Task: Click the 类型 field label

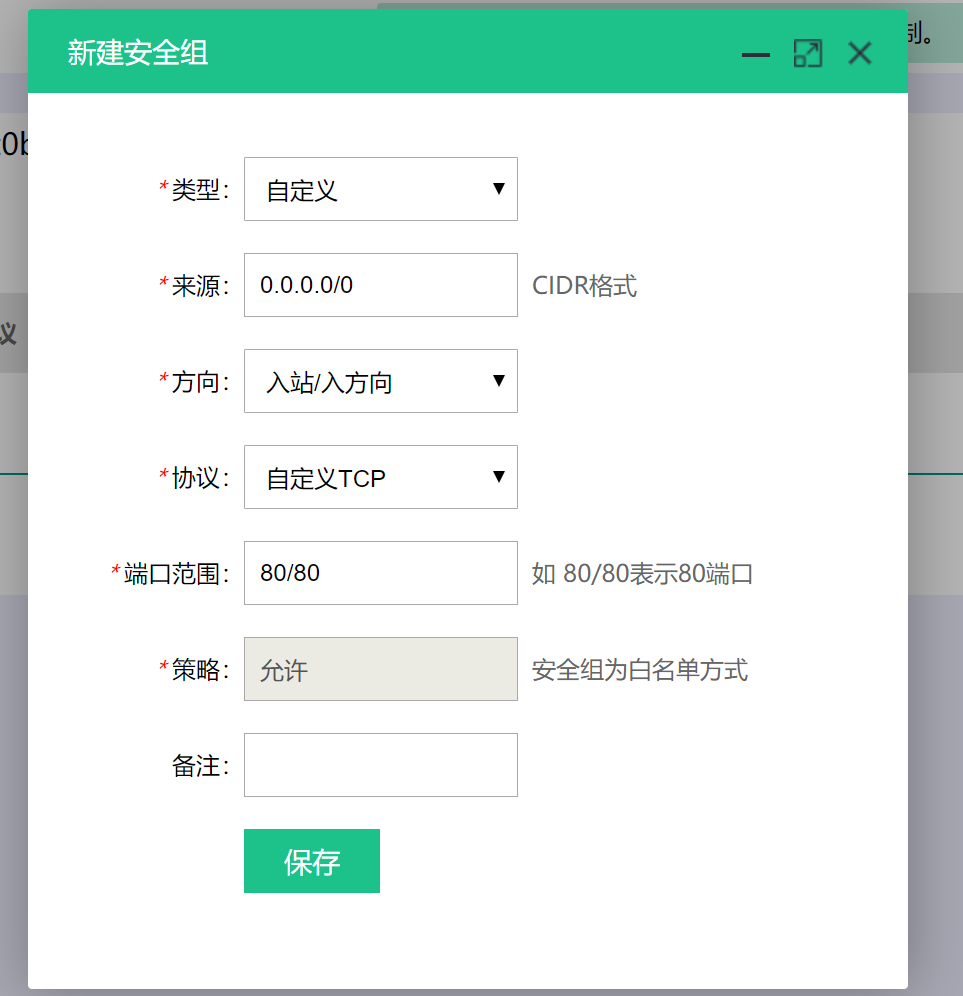Action: pos(194,190)
